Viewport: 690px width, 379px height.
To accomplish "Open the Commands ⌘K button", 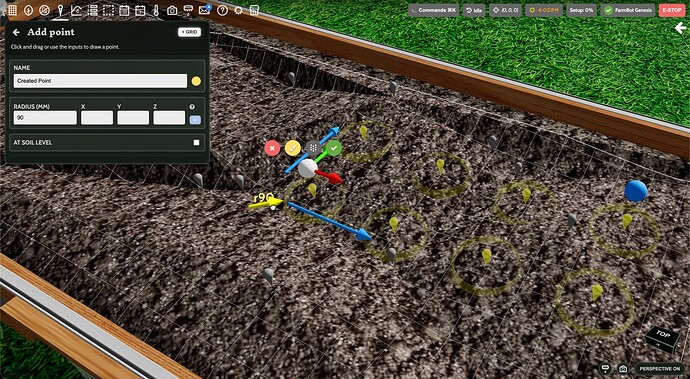I will (x=433, y=10).
